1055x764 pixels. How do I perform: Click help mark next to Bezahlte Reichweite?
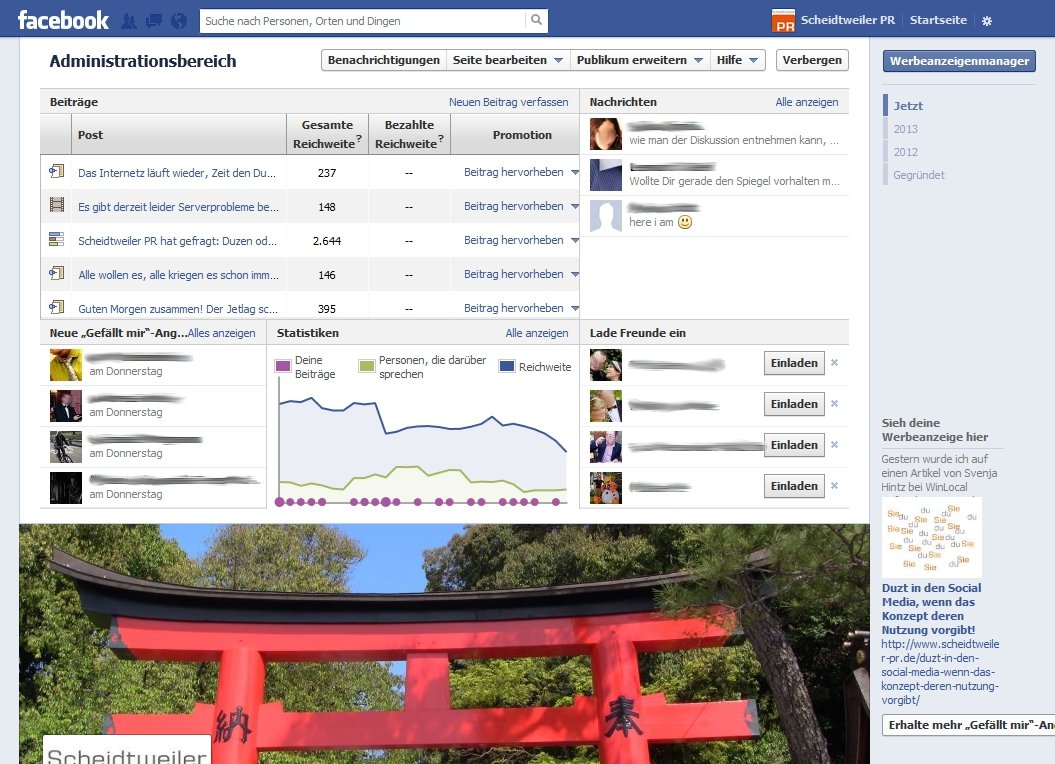(x=441, y=138)
